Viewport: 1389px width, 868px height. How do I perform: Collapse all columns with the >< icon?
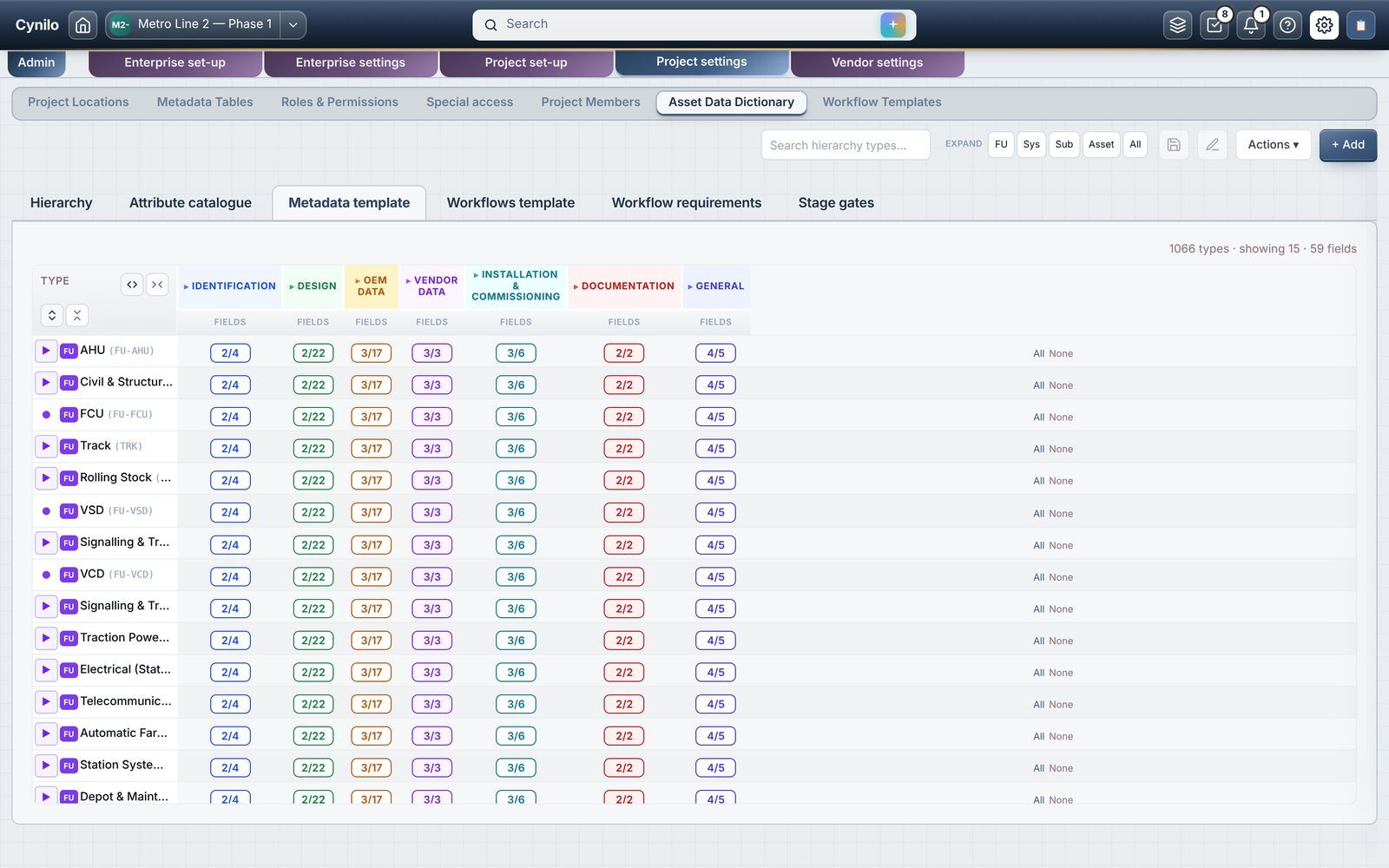(x=157, y=284)
